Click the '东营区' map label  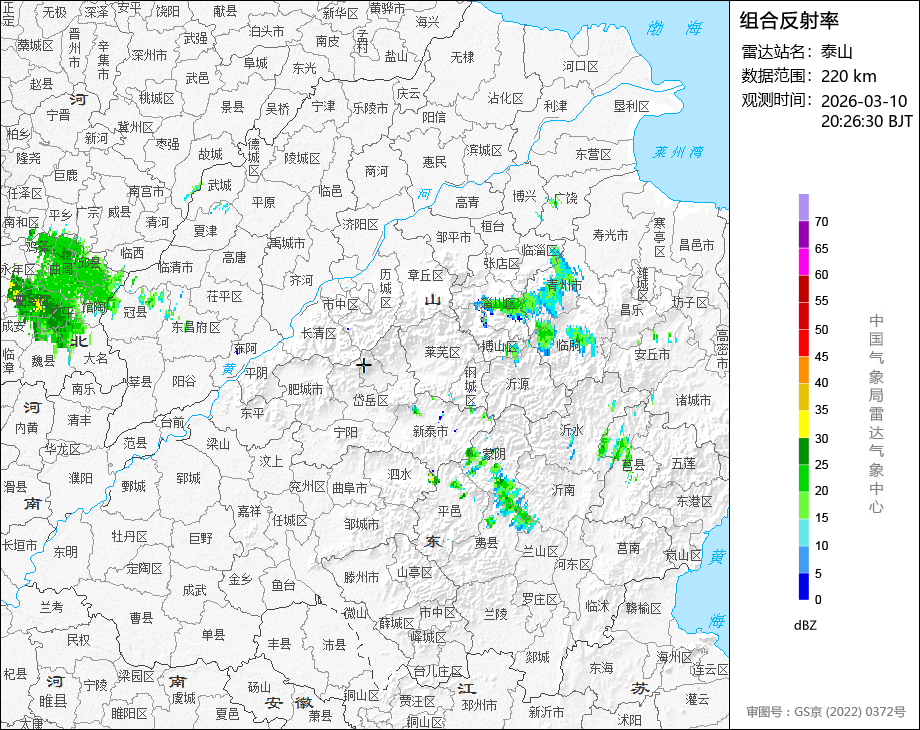coord(593,154)
